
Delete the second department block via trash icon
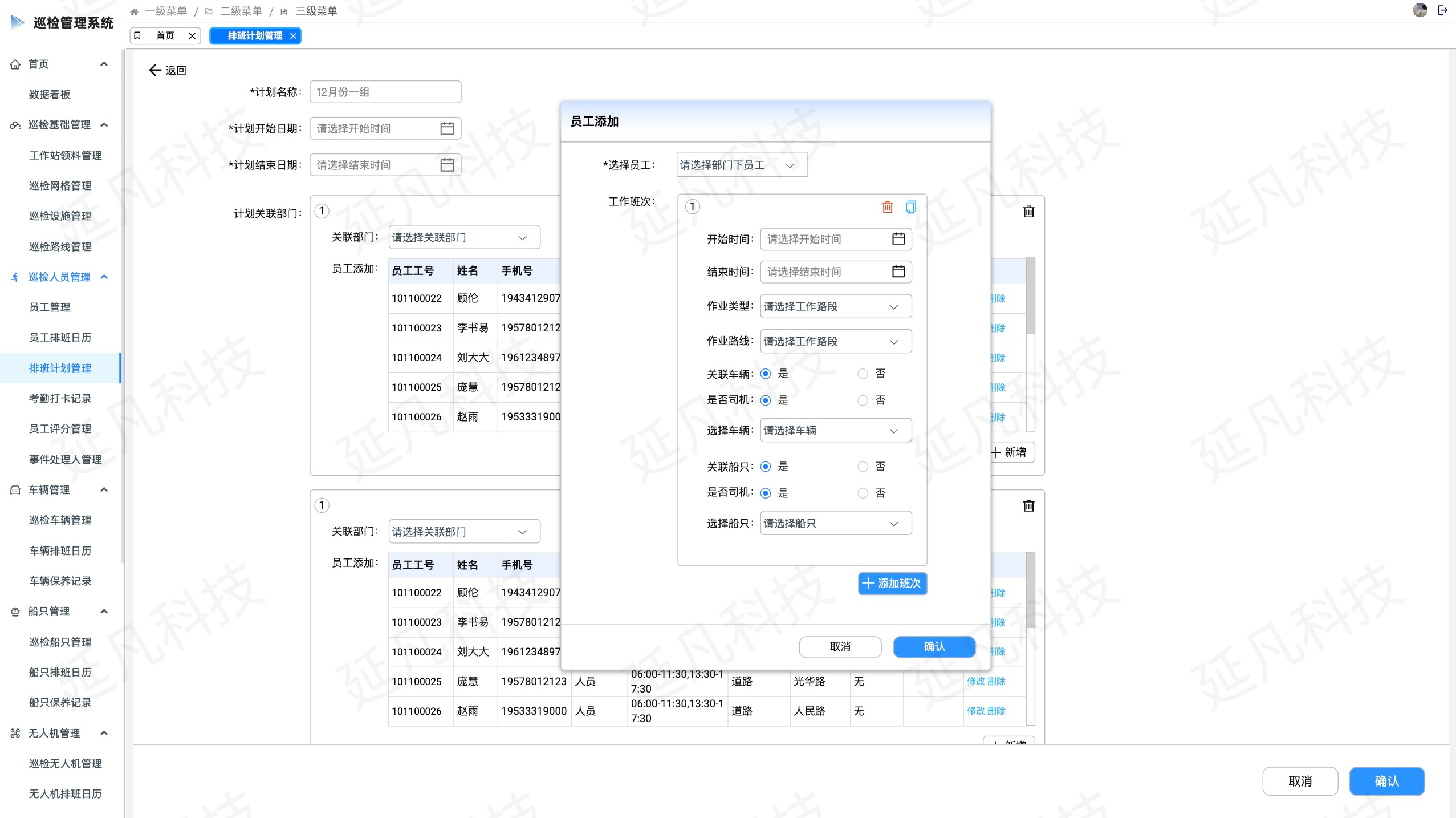[x=1028, y=505]
